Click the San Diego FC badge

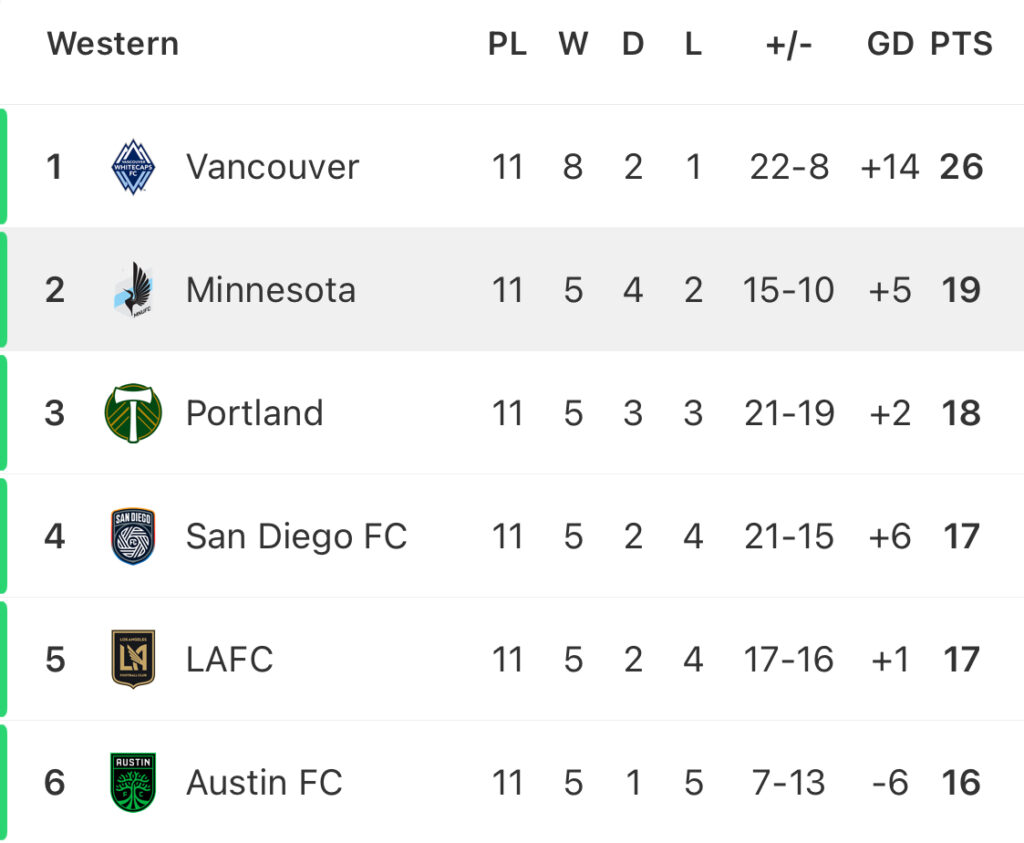click(x=133, y=536)
